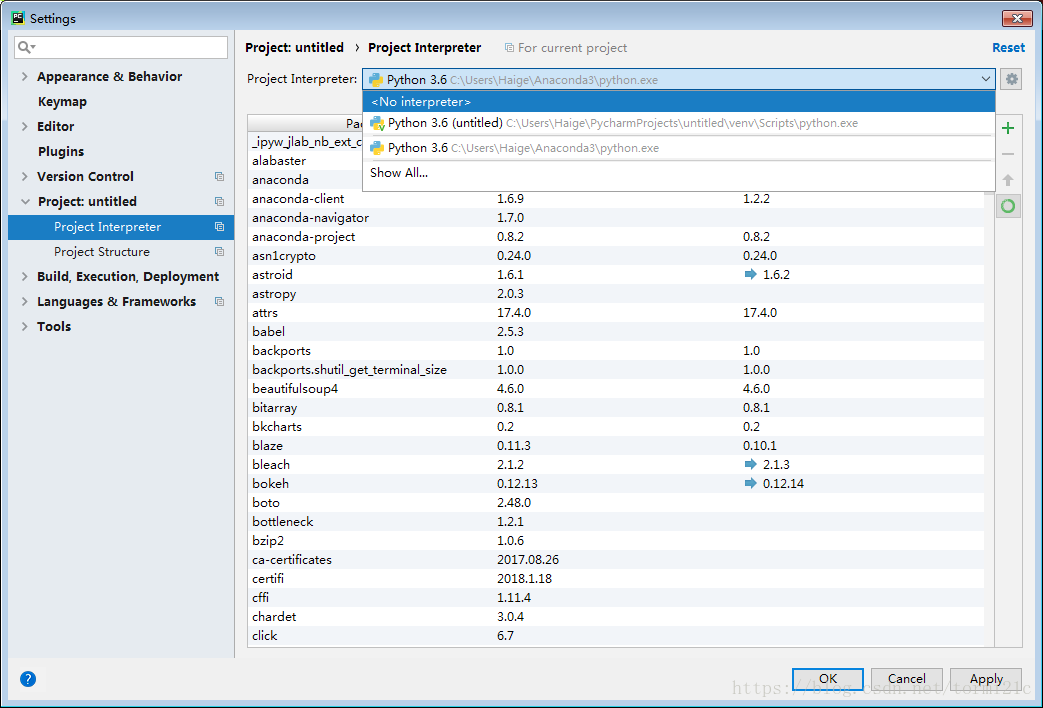Select the certifi package row
The width and height of the screenshot is (1043, 708).
coord(616,578)
